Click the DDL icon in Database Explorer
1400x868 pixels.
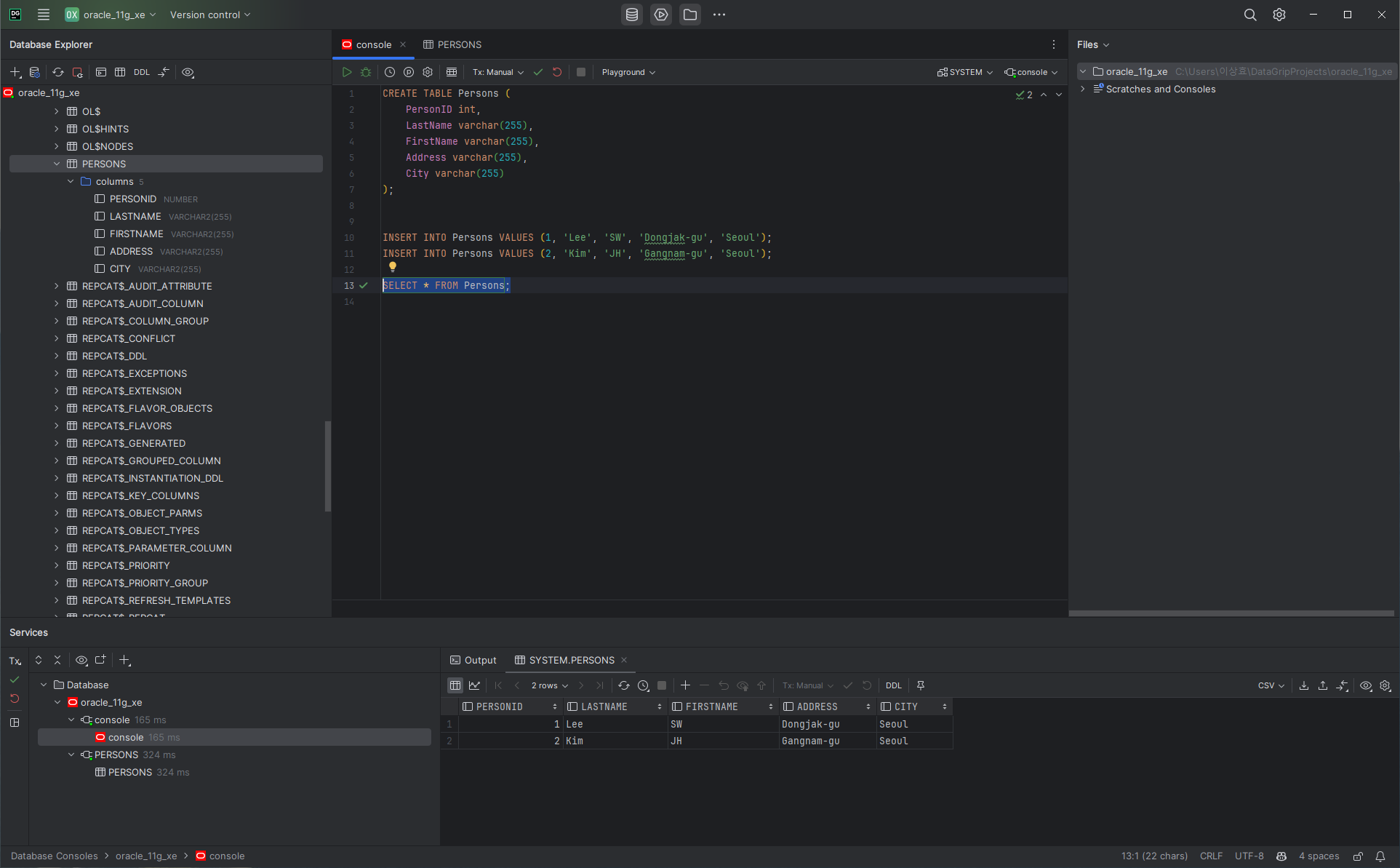click(x=142, y=72)
